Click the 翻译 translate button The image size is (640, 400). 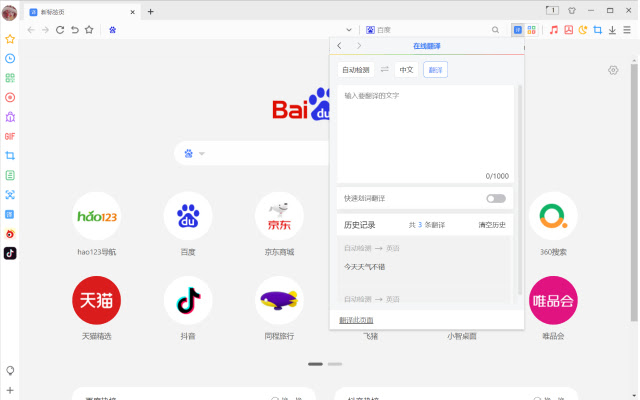(436, 70)
